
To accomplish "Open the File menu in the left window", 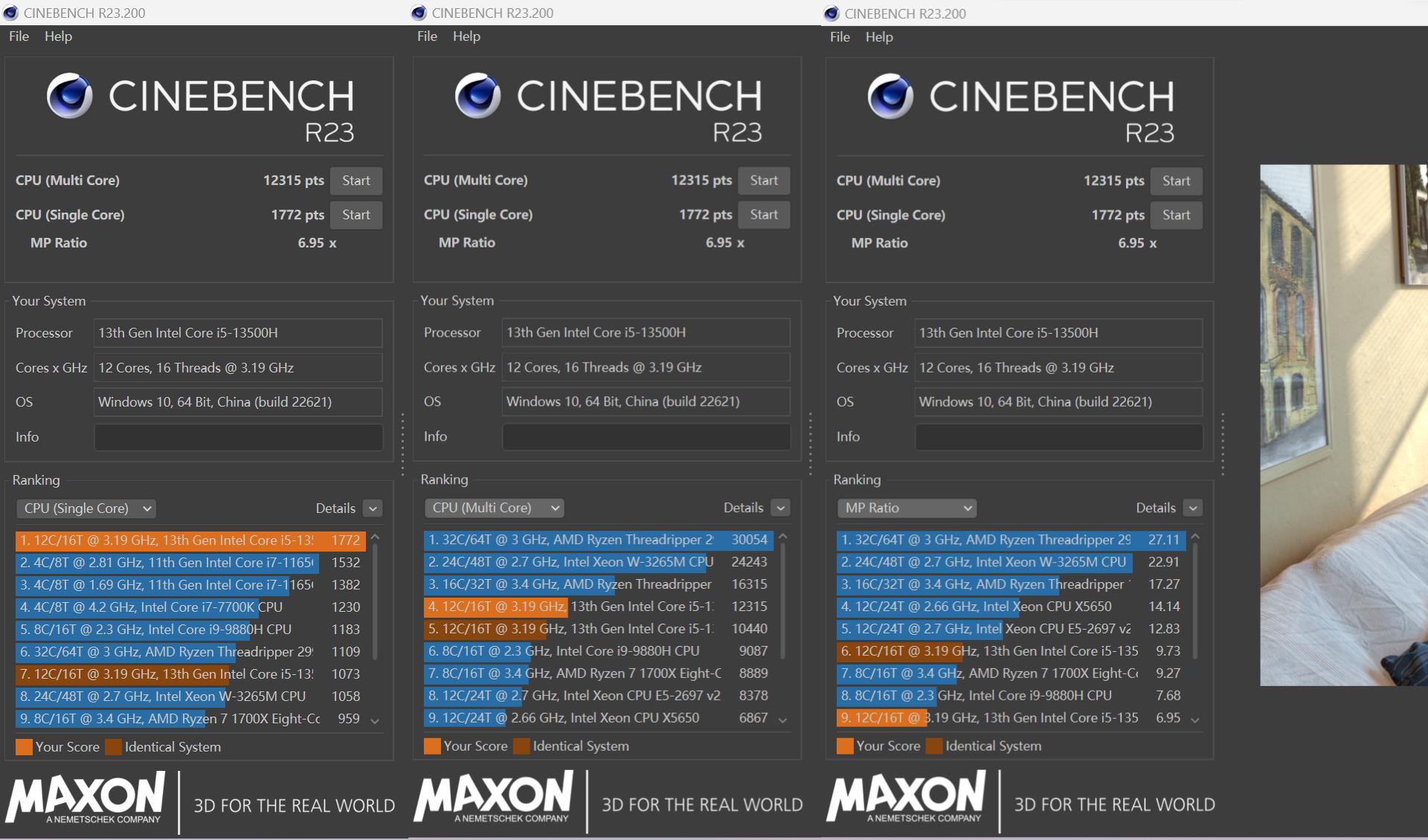I will click(19, 36).
